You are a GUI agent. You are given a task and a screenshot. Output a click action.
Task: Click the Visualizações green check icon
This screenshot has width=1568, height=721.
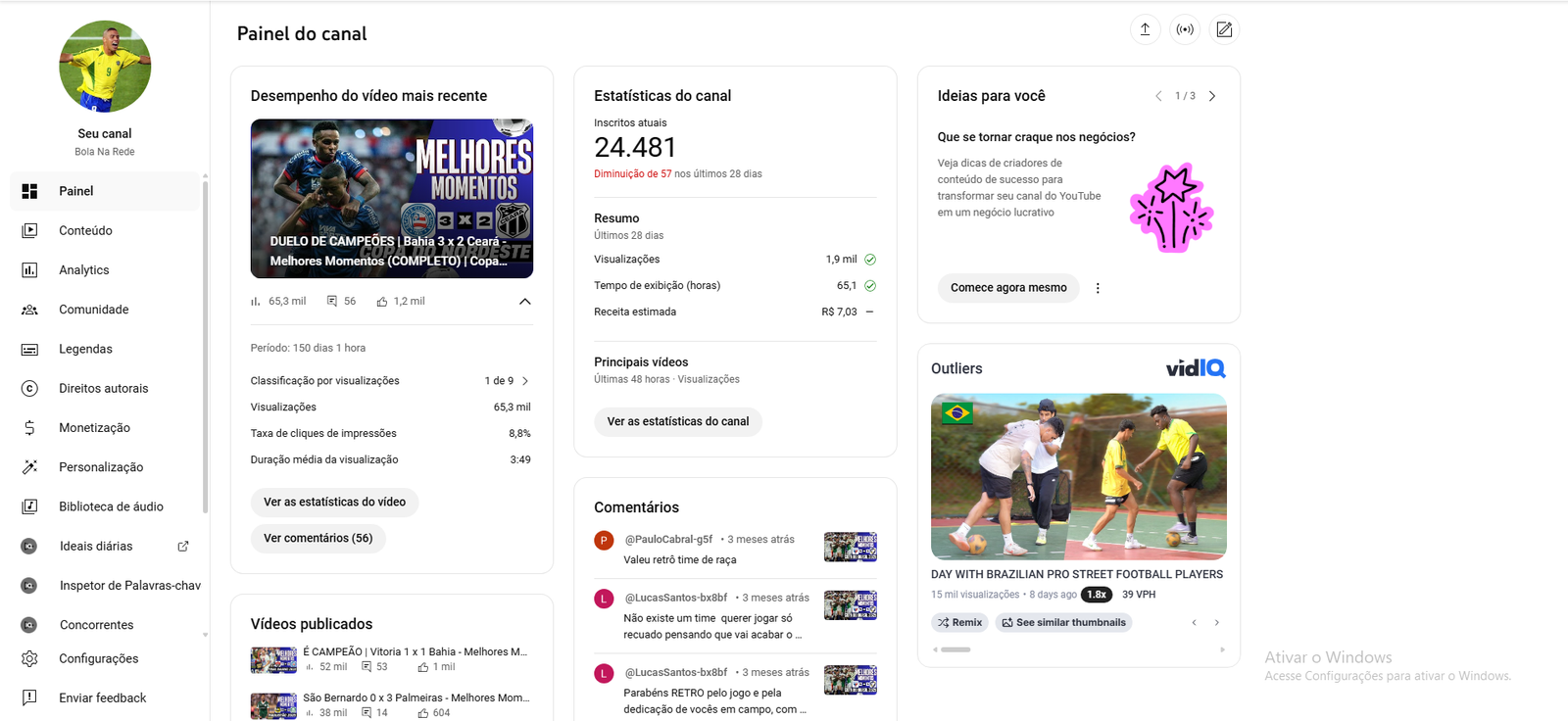(x=870, y=260)
